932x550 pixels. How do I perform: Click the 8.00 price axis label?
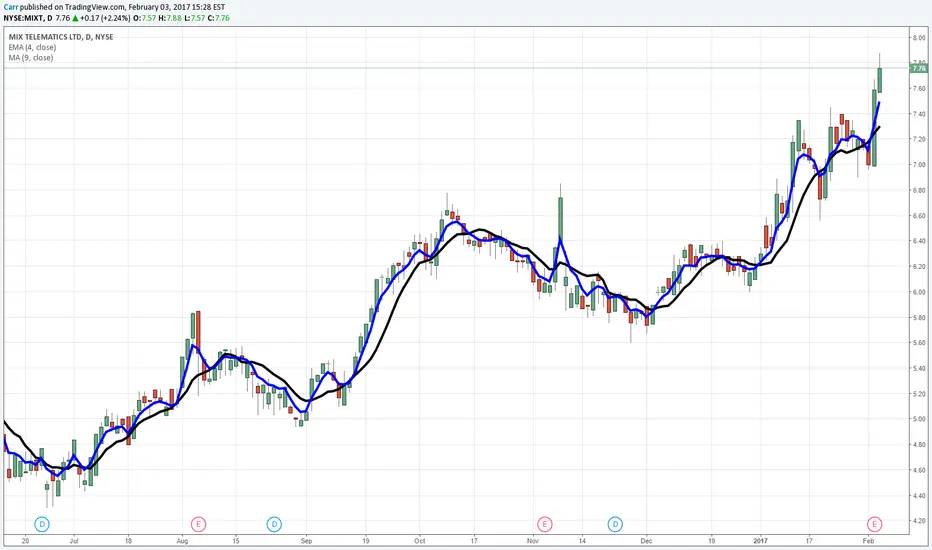(919, 37)
